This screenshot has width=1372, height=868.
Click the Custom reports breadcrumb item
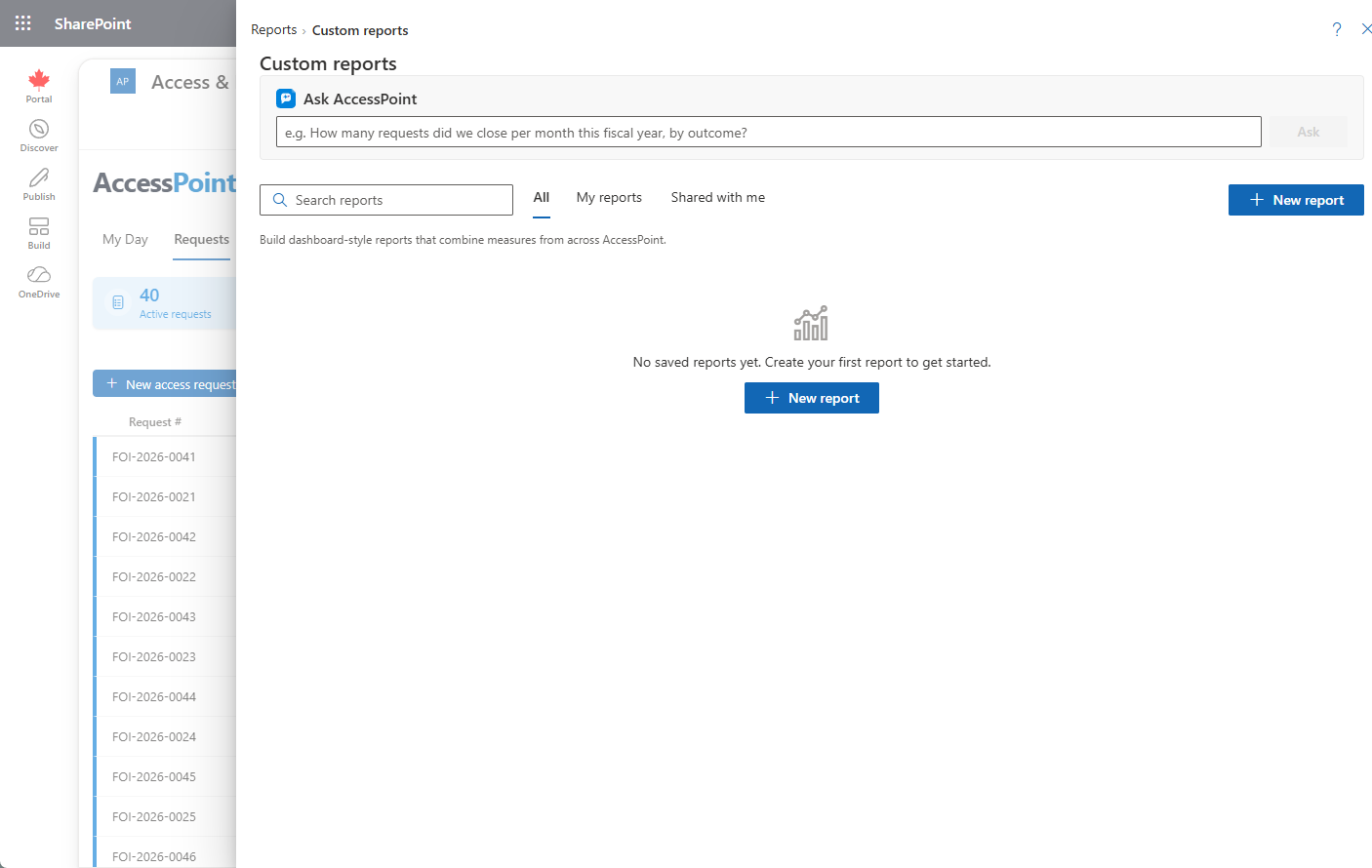360,30
